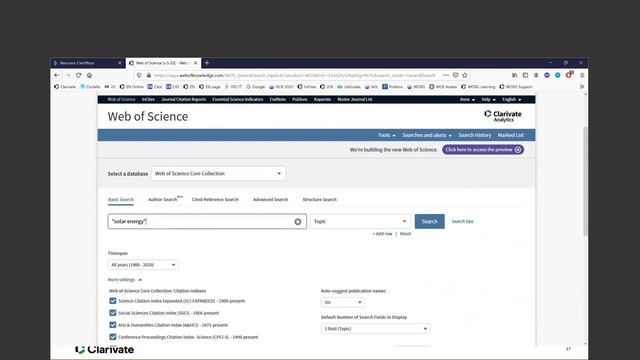640x360 pixels.
Task: Open Search History
Action: [475, 135]
